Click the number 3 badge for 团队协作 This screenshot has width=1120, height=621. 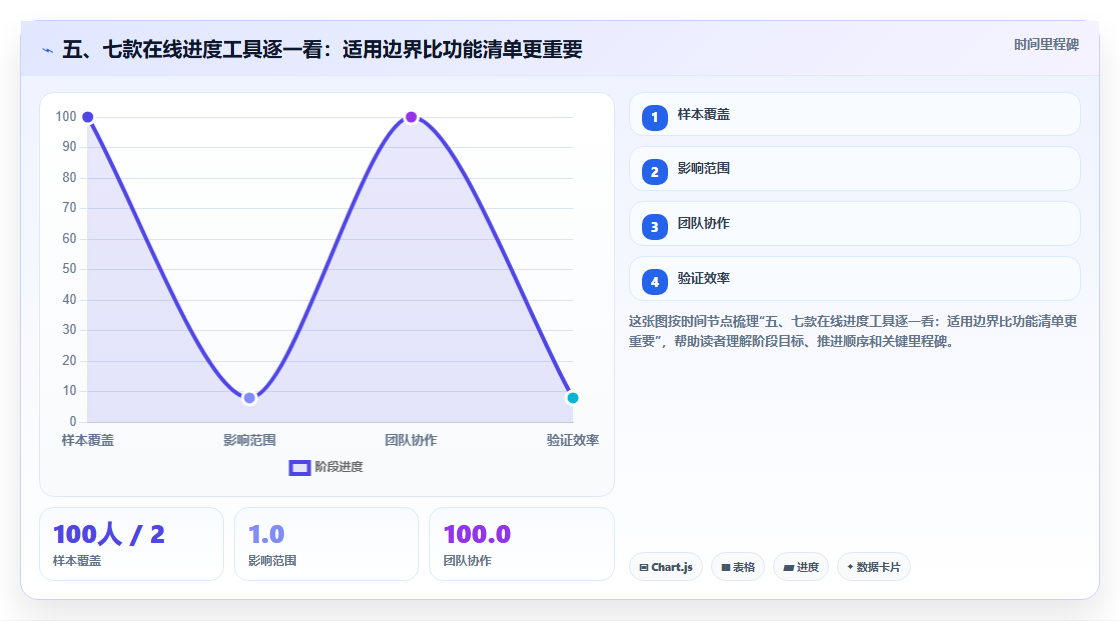pyautogui.click(x=654, y=227)
